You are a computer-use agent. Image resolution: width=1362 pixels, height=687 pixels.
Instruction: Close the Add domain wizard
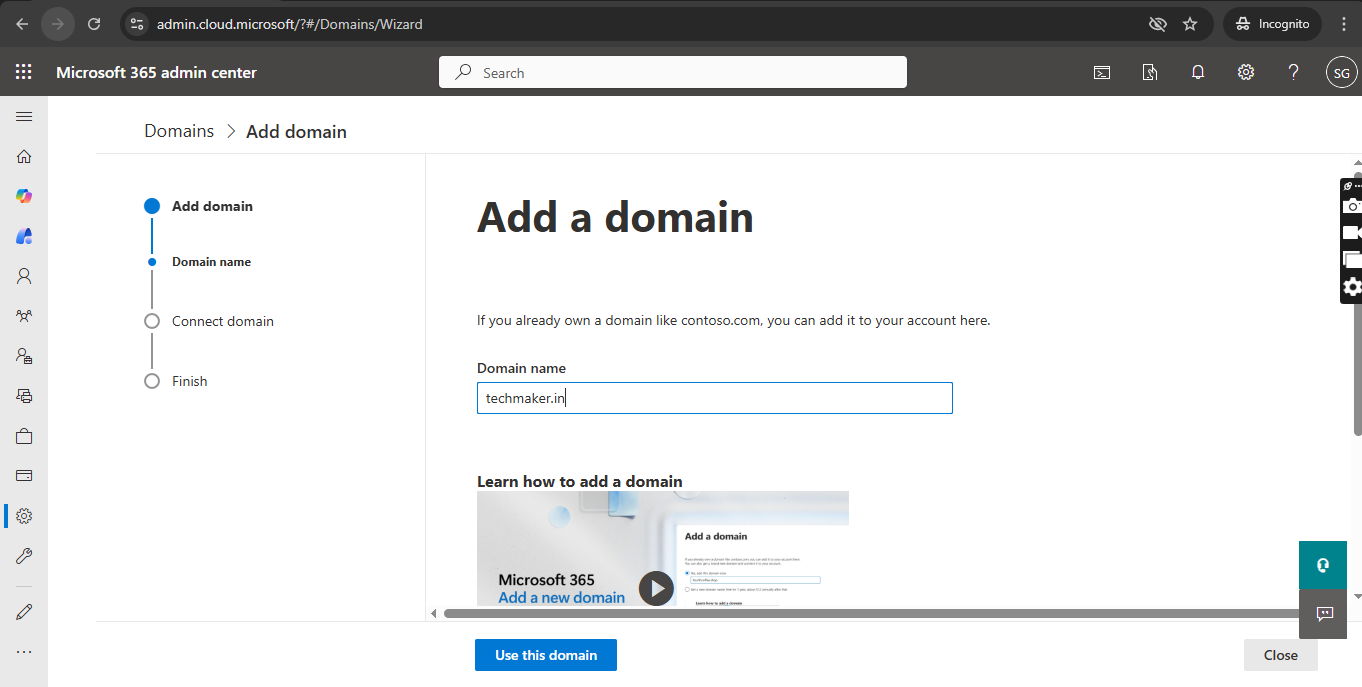point(1280,655)
